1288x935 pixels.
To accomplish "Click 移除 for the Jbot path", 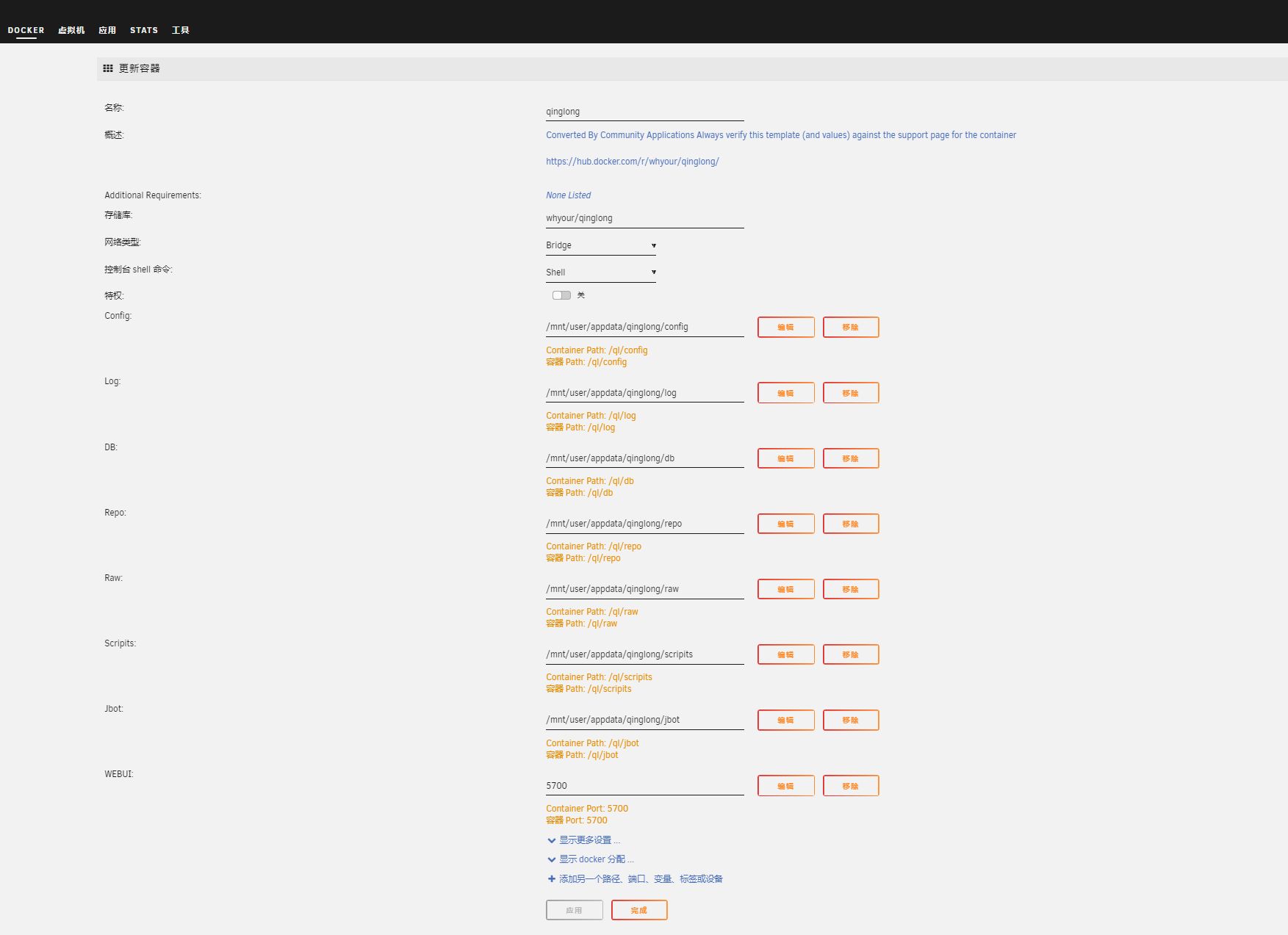I will click(850, 721).
